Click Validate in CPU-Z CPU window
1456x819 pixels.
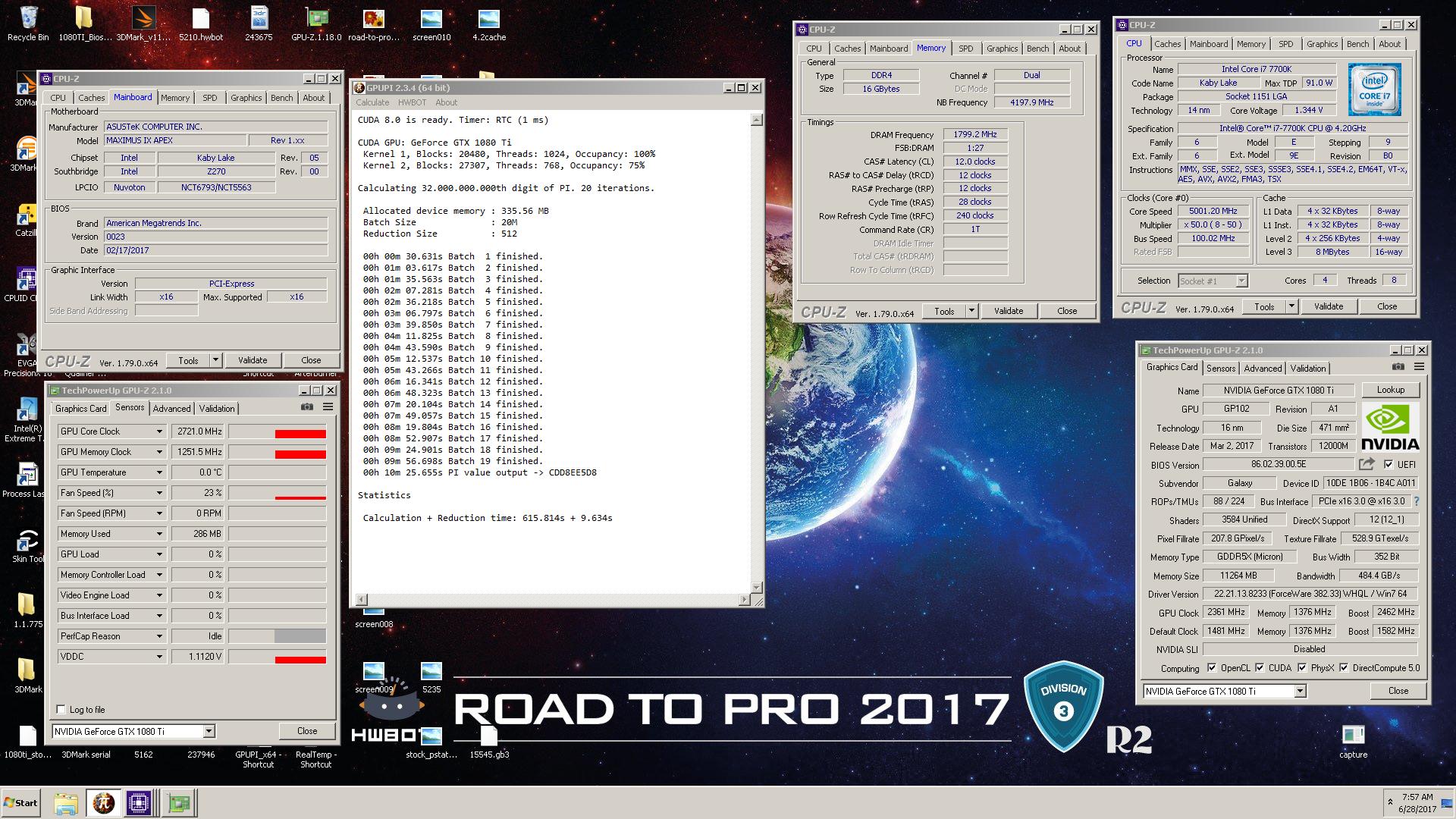click(1329, 306)
